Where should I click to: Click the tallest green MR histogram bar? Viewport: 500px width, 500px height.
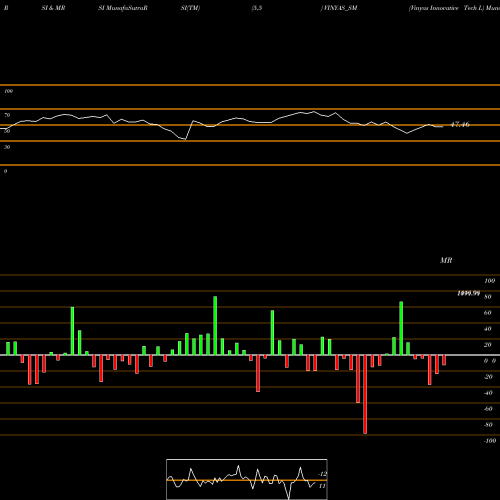(x=215, y=326)
